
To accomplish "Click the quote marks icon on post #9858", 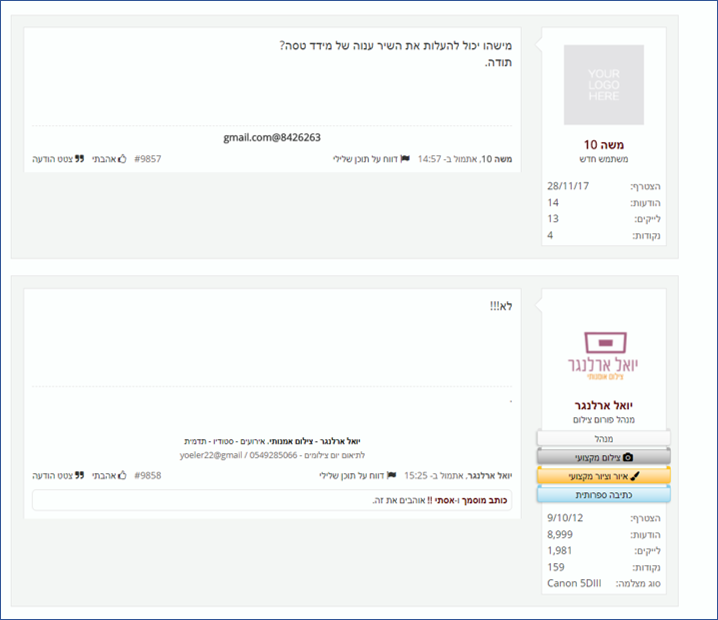I will pos(80,476).
